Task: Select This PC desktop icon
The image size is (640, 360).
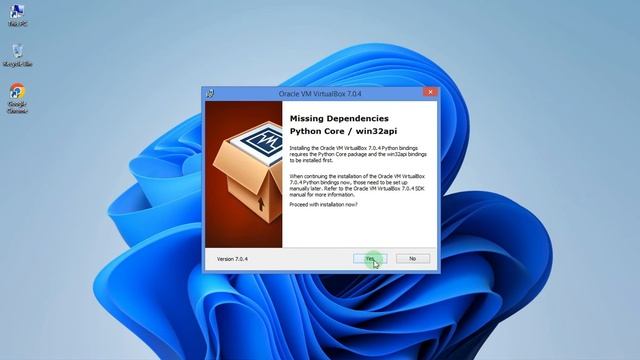Action: [x=17, y=16]
